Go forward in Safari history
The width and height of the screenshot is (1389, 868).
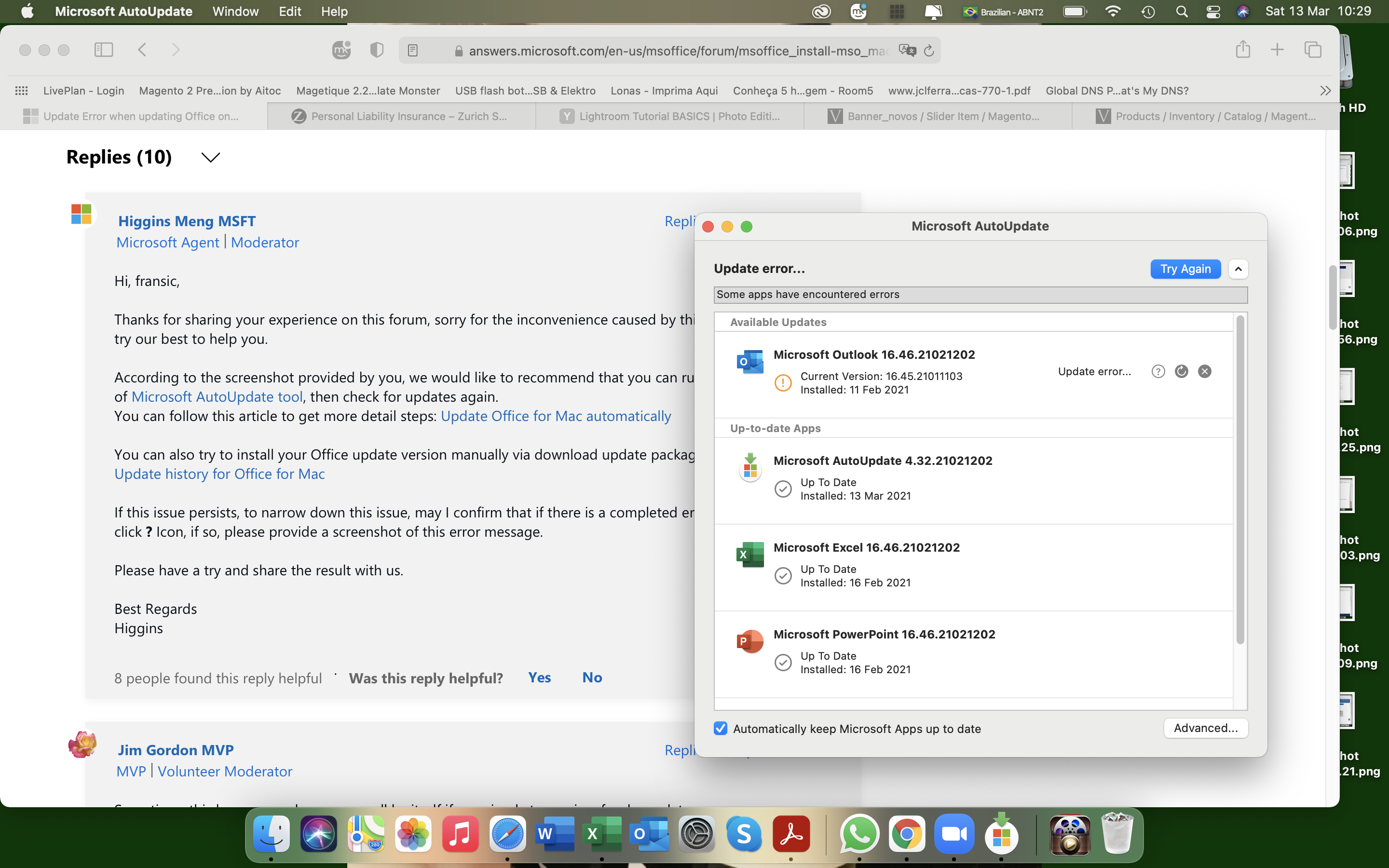coord(176,50)
